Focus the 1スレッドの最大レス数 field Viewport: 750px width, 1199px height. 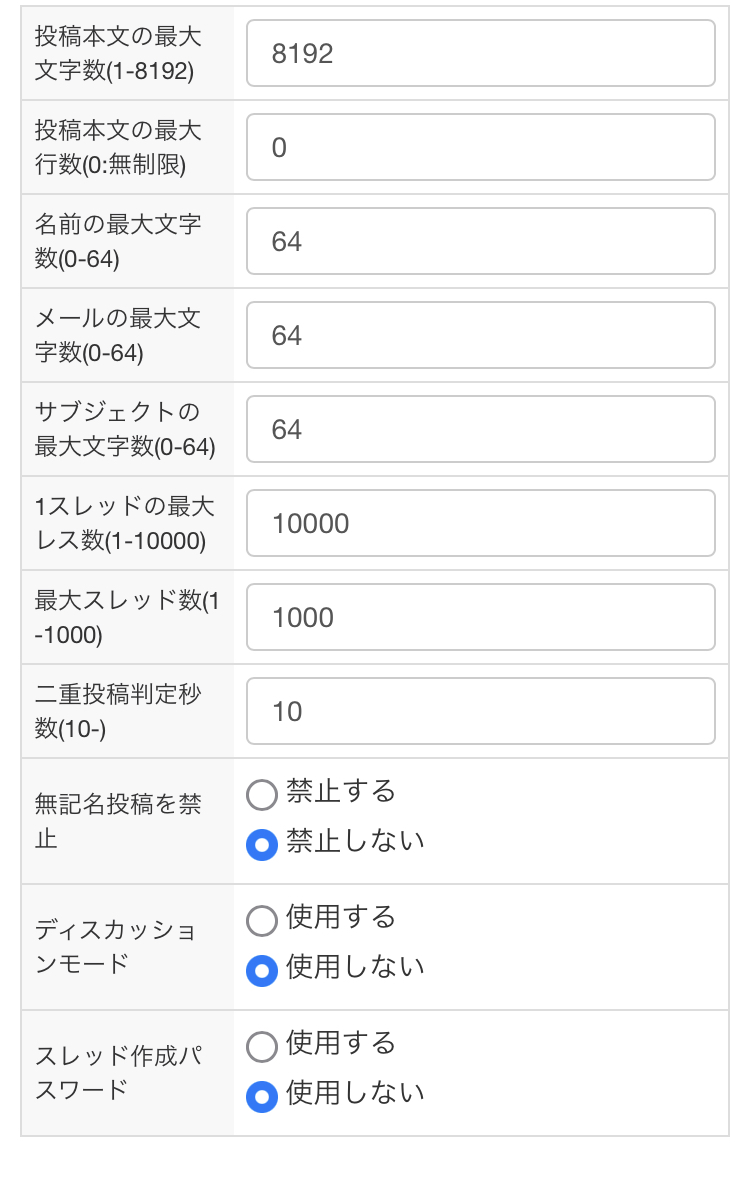pyautogui.click(x=480, y=523)
